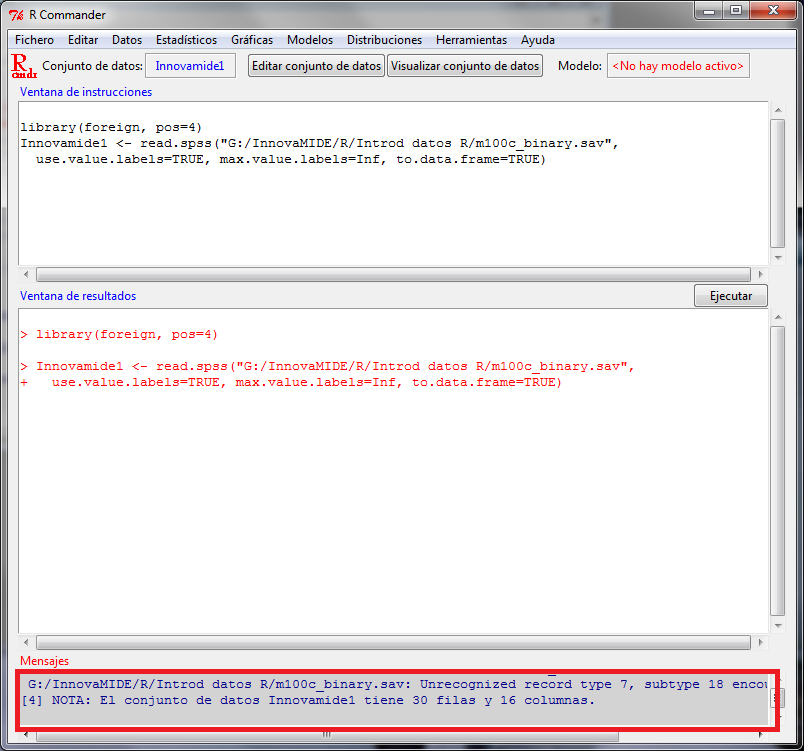Click the Ventana de resultados label
This screenshot has height=751, width=804.
tap(78, 296)
